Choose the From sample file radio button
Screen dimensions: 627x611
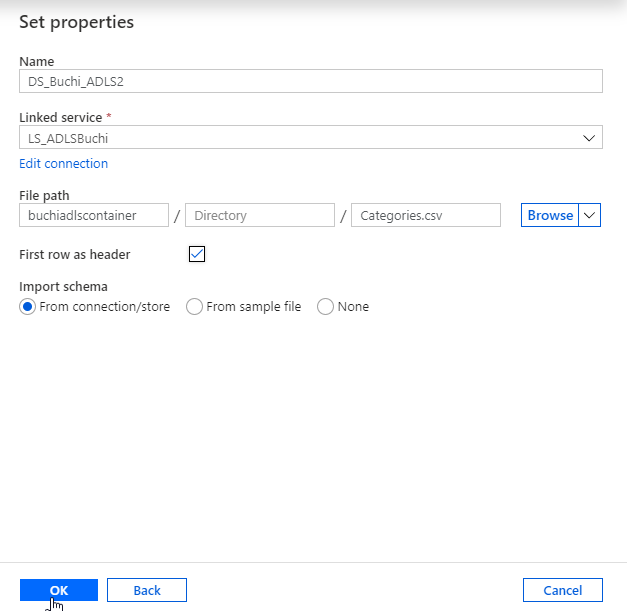tap(195, 307)
